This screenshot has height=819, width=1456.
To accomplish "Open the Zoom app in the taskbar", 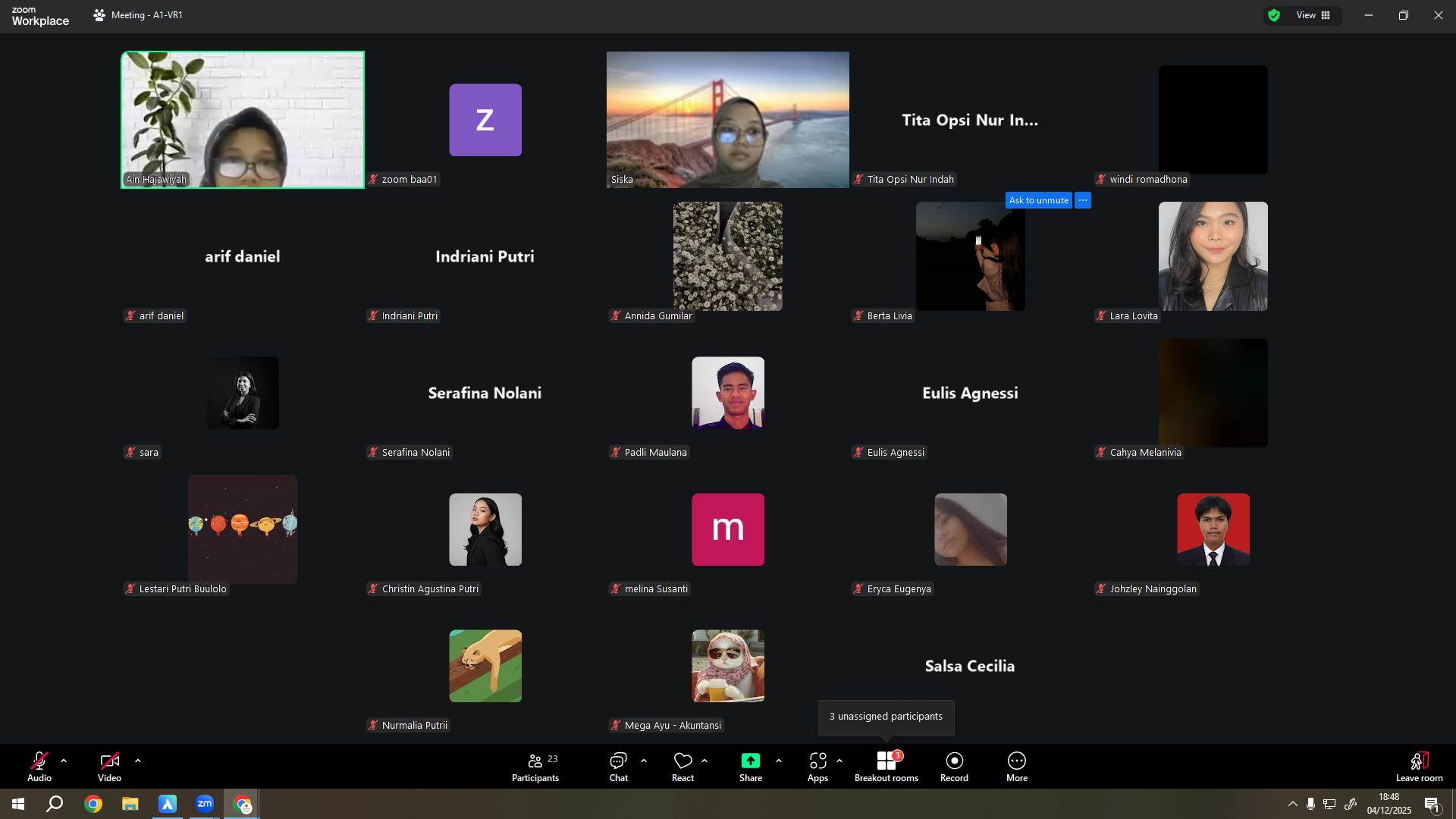I will (x=205, y=804).
